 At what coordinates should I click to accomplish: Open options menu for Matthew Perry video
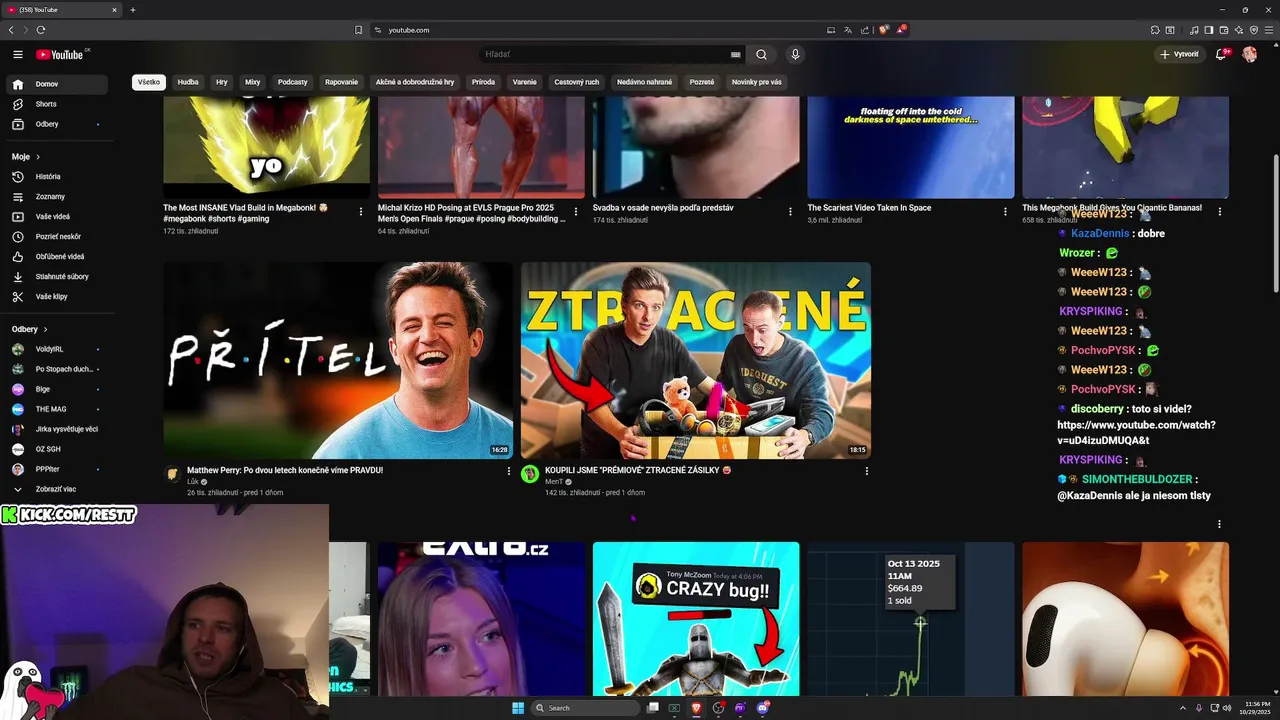[x=509, y=471]
